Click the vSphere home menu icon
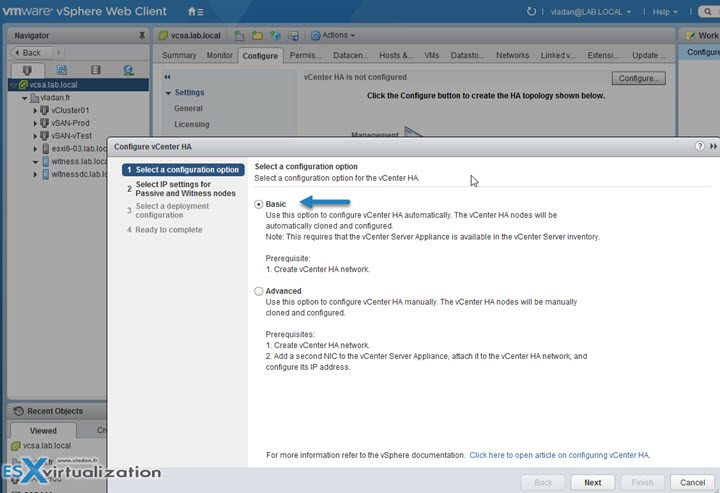The width and height of the screenshot is (720, 493). [196, 11]
